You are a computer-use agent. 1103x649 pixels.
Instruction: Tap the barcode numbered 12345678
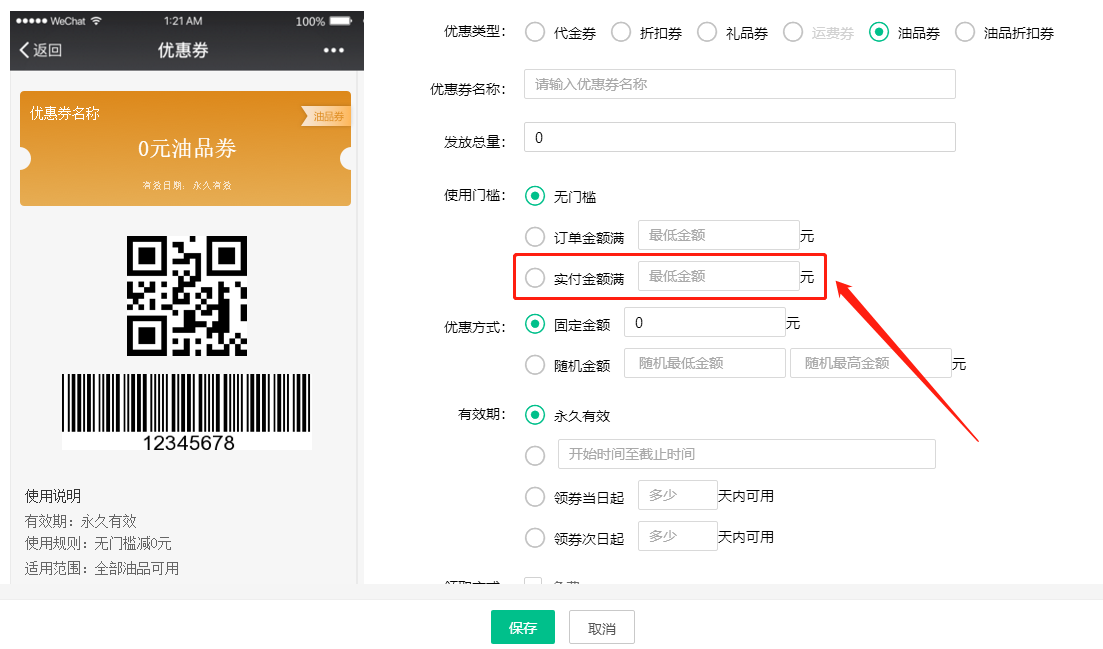point(186,412)
